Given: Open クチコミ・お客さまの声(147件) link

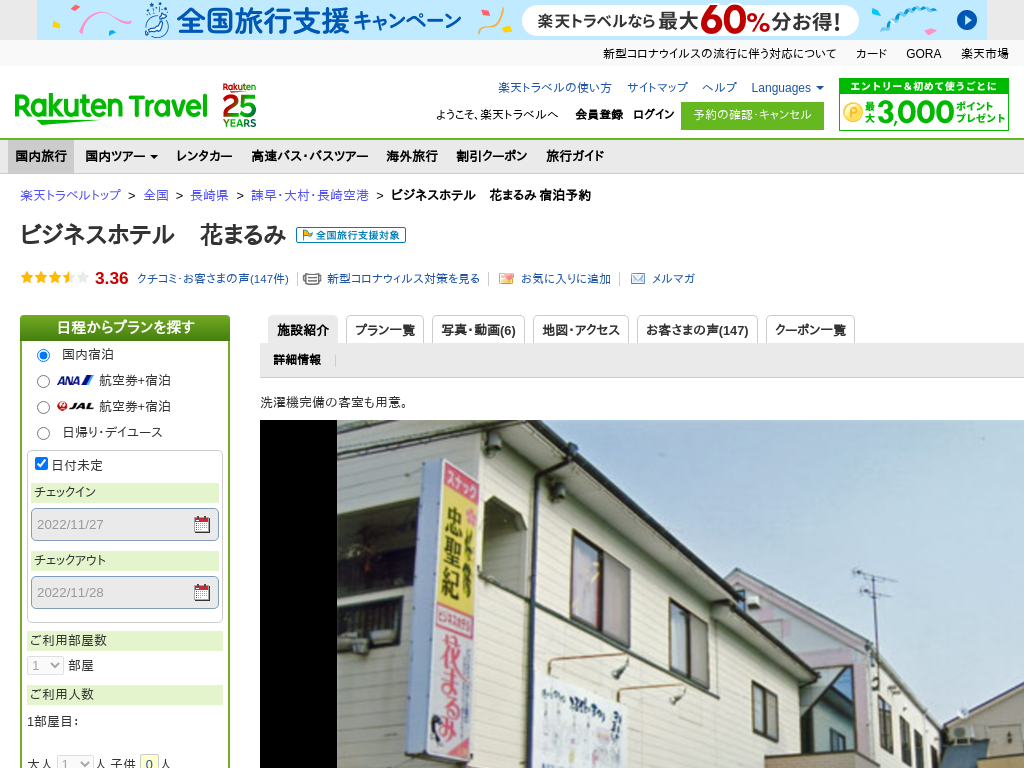Looking at the screenshot, I should [x=212, y=279].
